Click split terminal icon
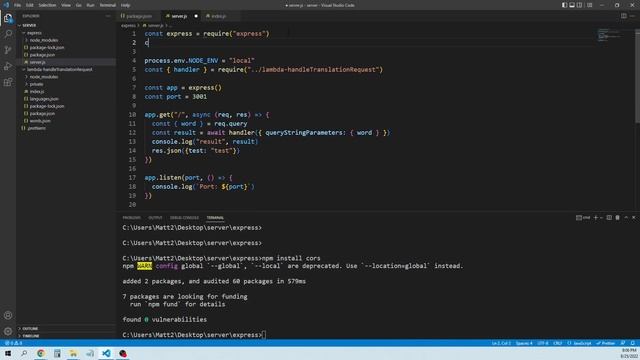The width and height of the screenshot is (640, 360). click(609, 218)
